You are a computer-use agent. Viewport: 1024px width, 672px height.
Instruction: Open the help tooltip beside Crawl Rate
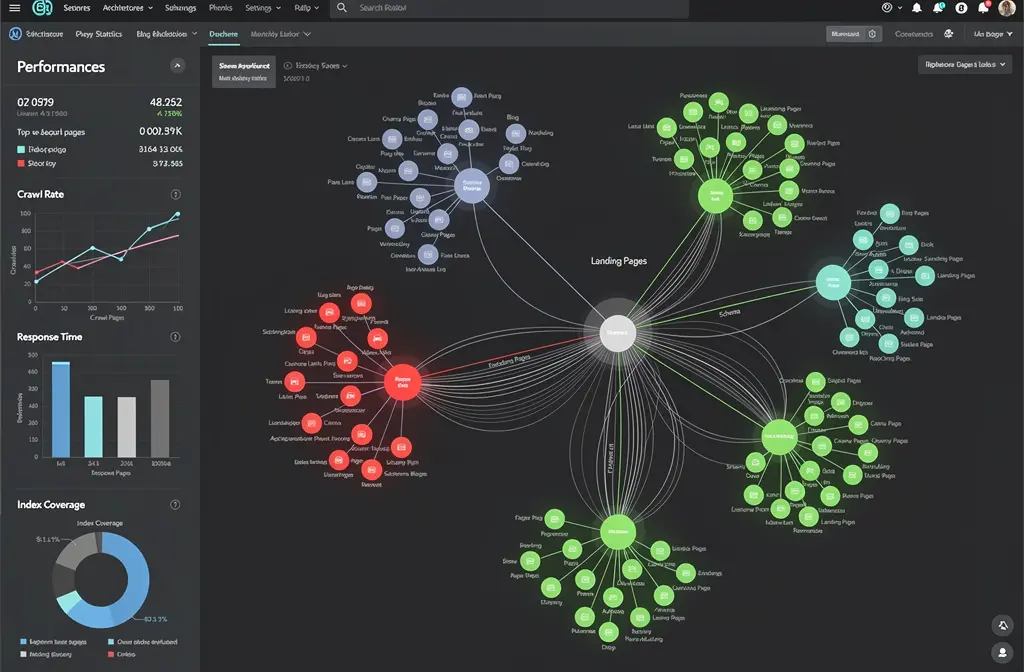tap(177, 194)
